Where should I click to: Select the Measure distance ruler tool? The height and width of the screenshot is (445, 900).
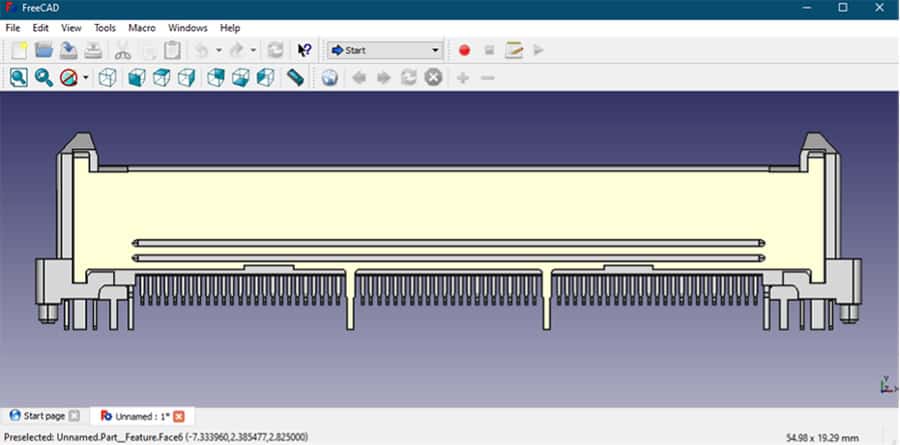[295, 78]
